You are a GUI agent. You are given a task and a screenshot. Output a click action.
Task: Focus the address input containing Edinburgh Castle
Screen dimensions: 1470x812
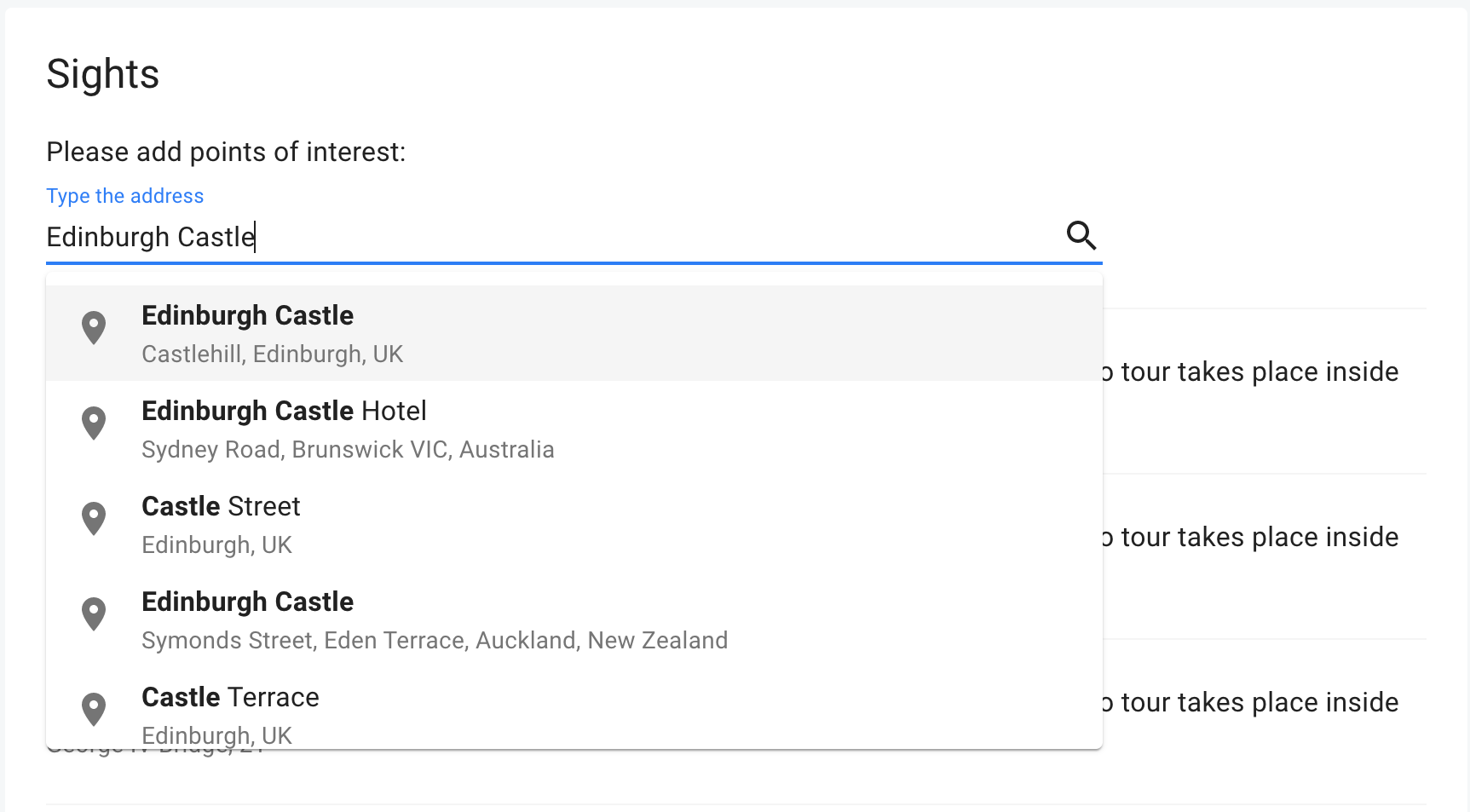pyautogui.click(x=545, y=237)
